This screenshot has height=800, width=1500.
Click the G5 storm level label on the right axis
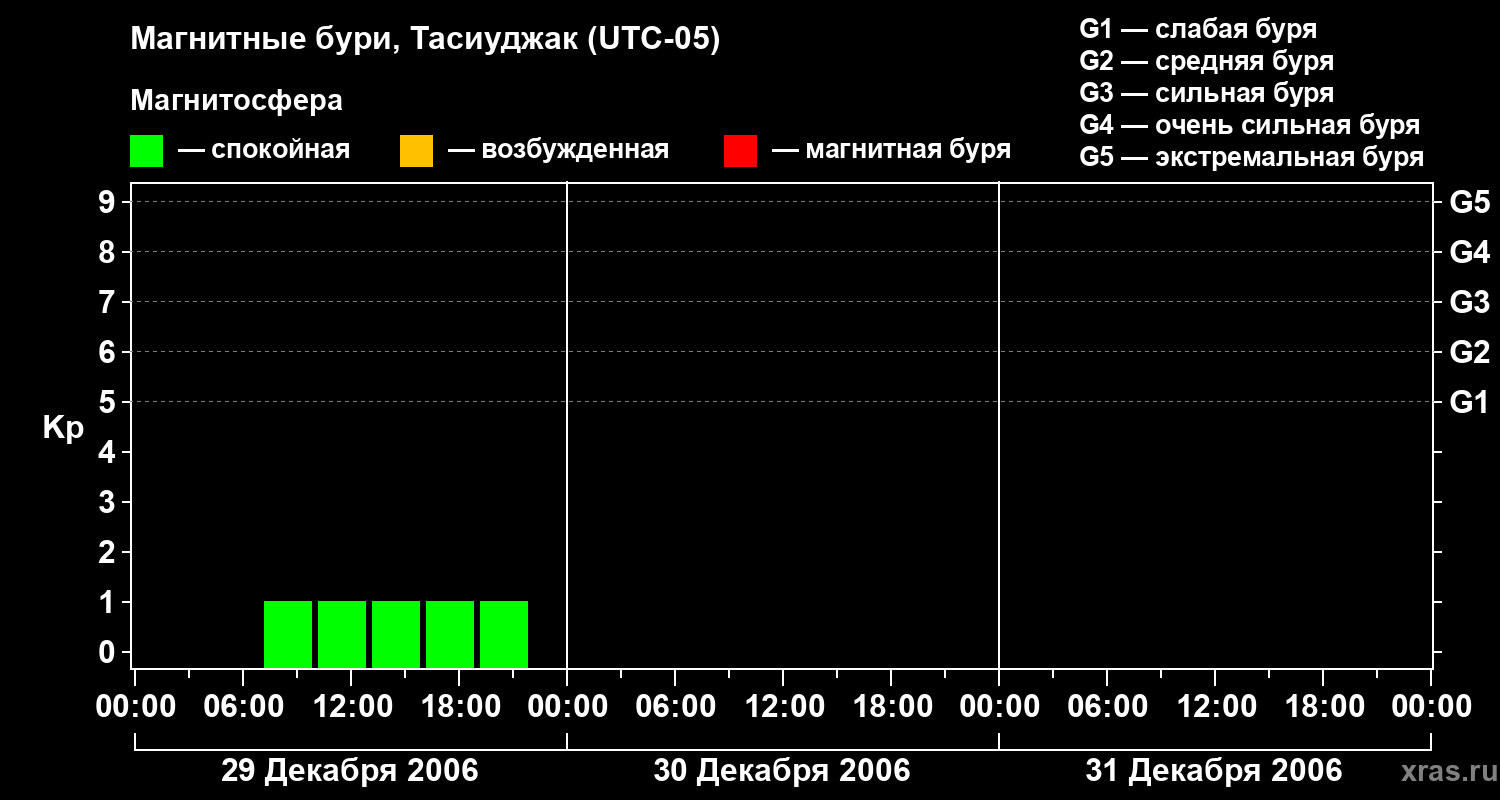(x=1469, y=202)
